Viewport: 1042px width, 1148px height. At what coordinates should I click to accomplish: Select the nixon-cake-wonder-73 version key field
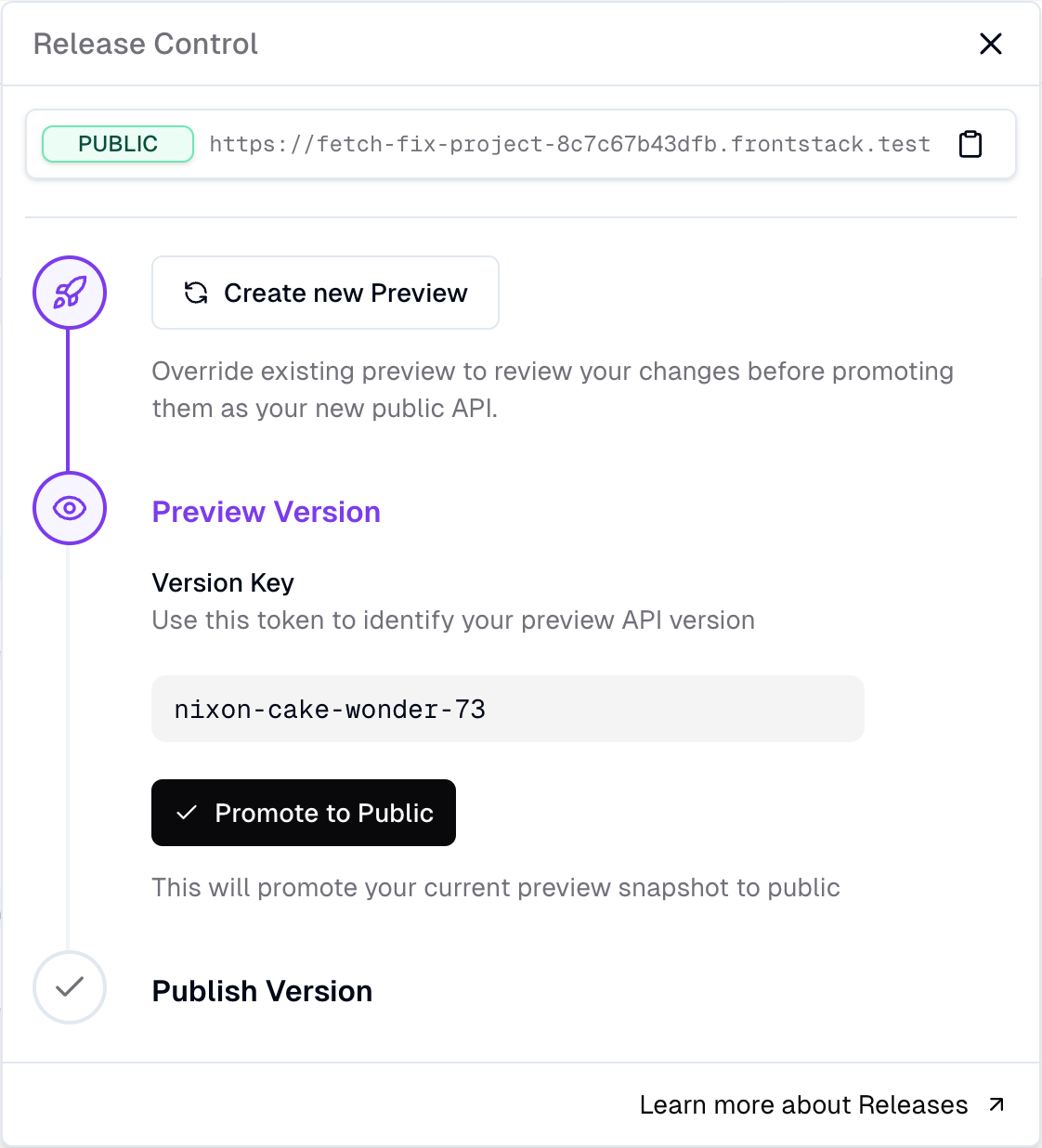pos(508,709)
